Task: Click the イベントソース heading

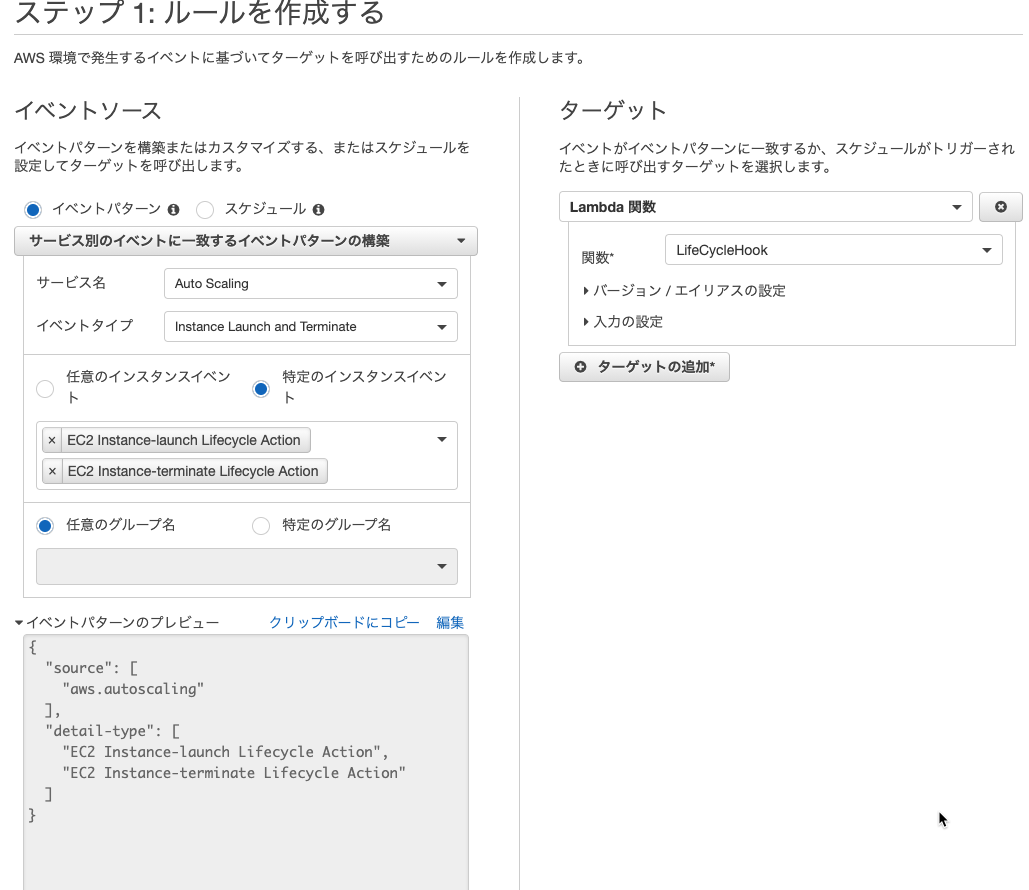Action: (x=88, y=110)
